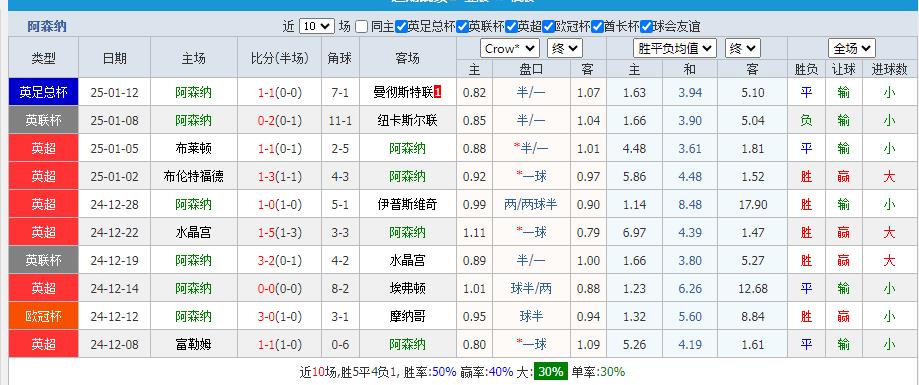Select handicap 球半/两 in 埃弗顿 row
The height and width of the screenshot is (385, 919).
[x=531, y=288]
